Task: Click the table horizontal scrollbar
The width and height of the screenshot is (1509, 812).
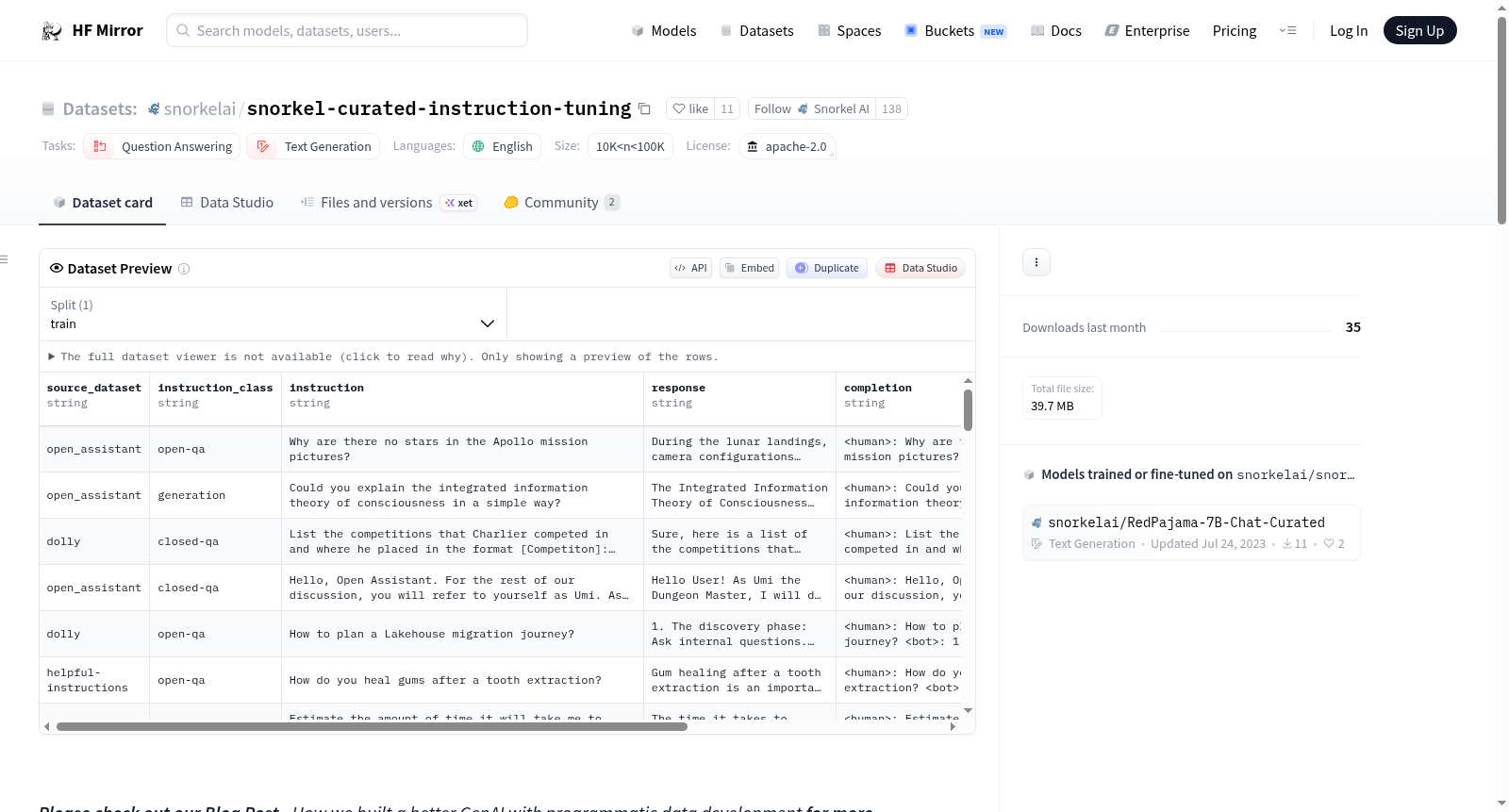Action: (x=372, y=727)
